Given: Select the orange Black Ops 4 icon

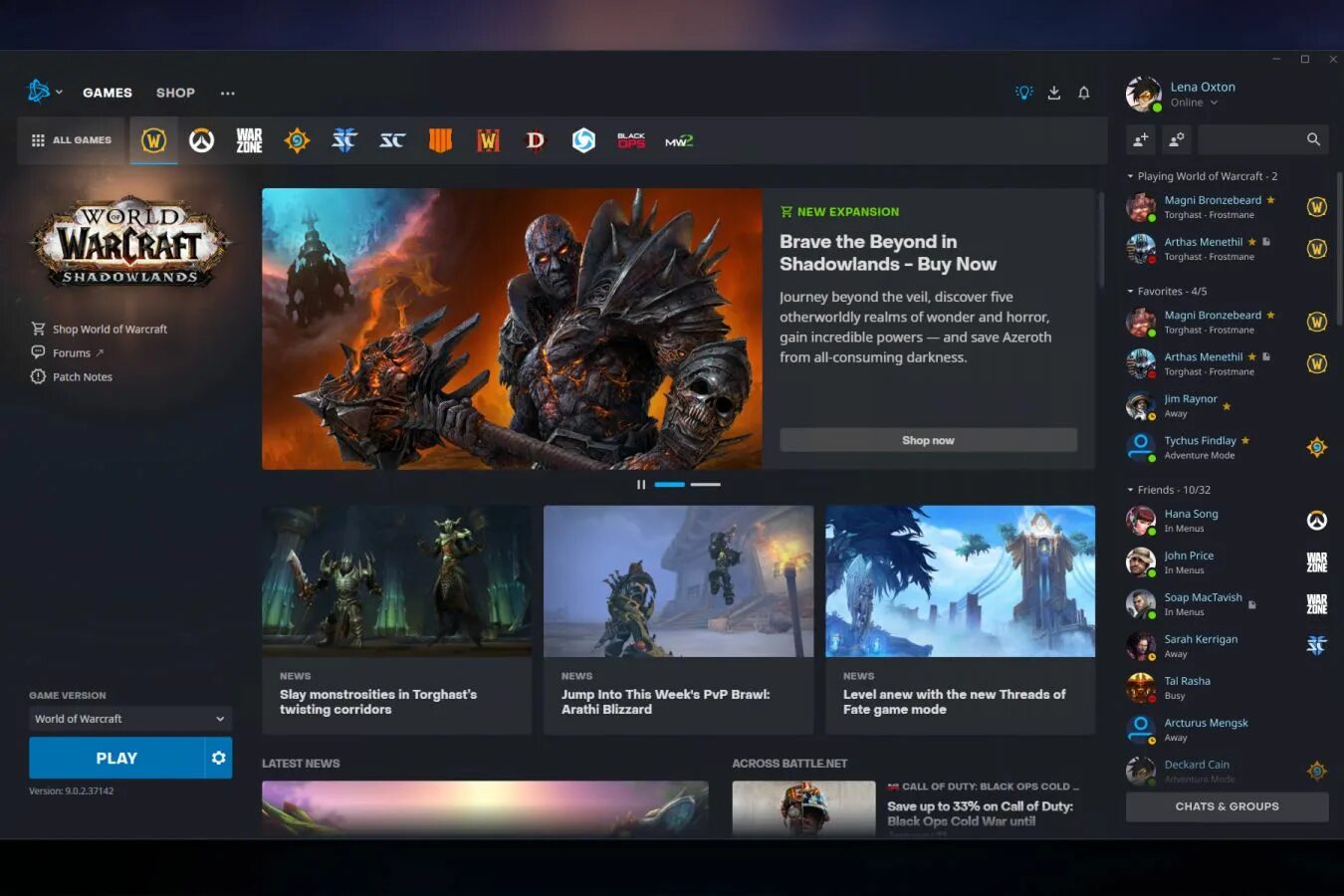Looking at the screenshot, I should [x=440, y=140].
